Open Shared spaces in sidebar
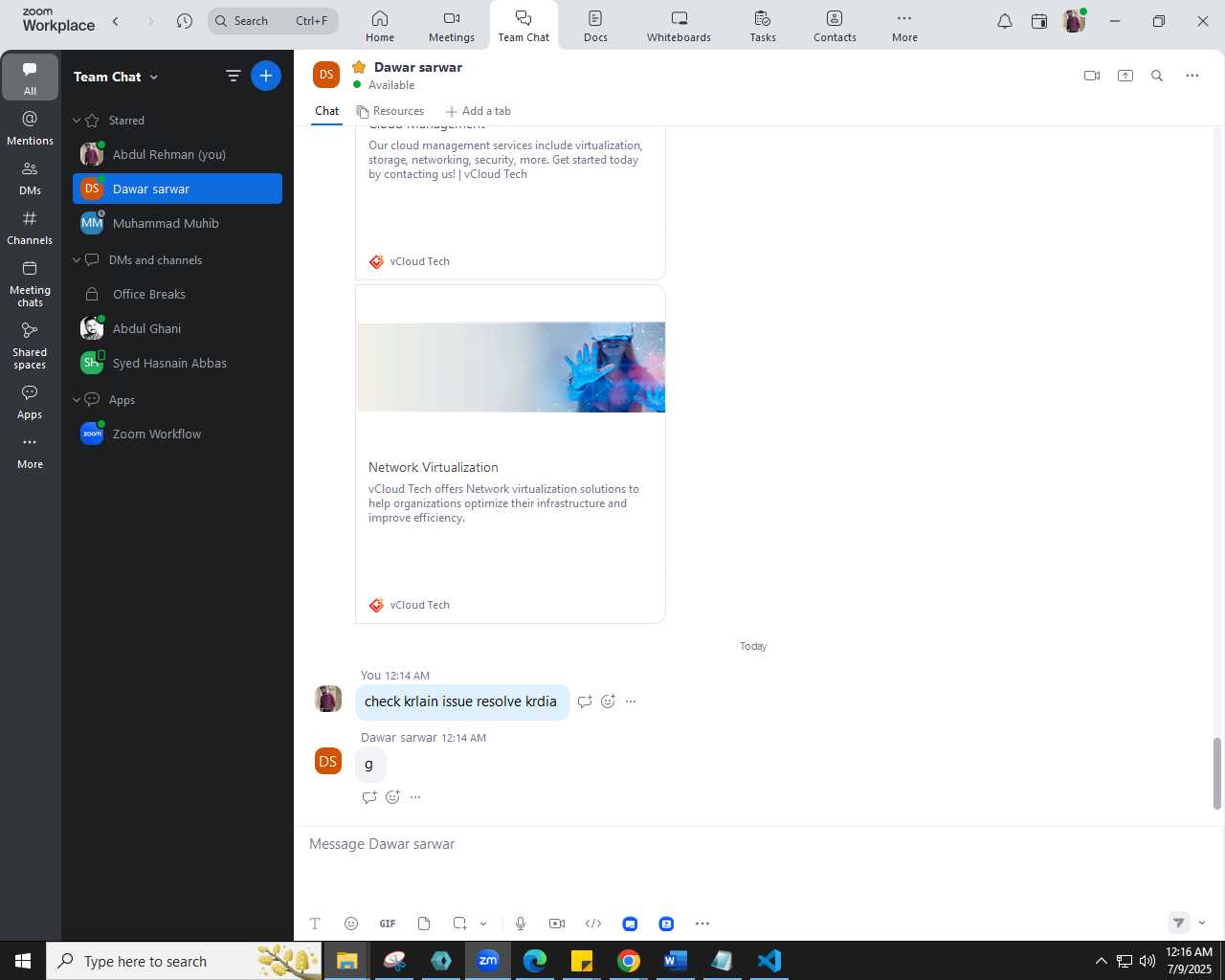1225x980 pixels. tap(31, 345)
